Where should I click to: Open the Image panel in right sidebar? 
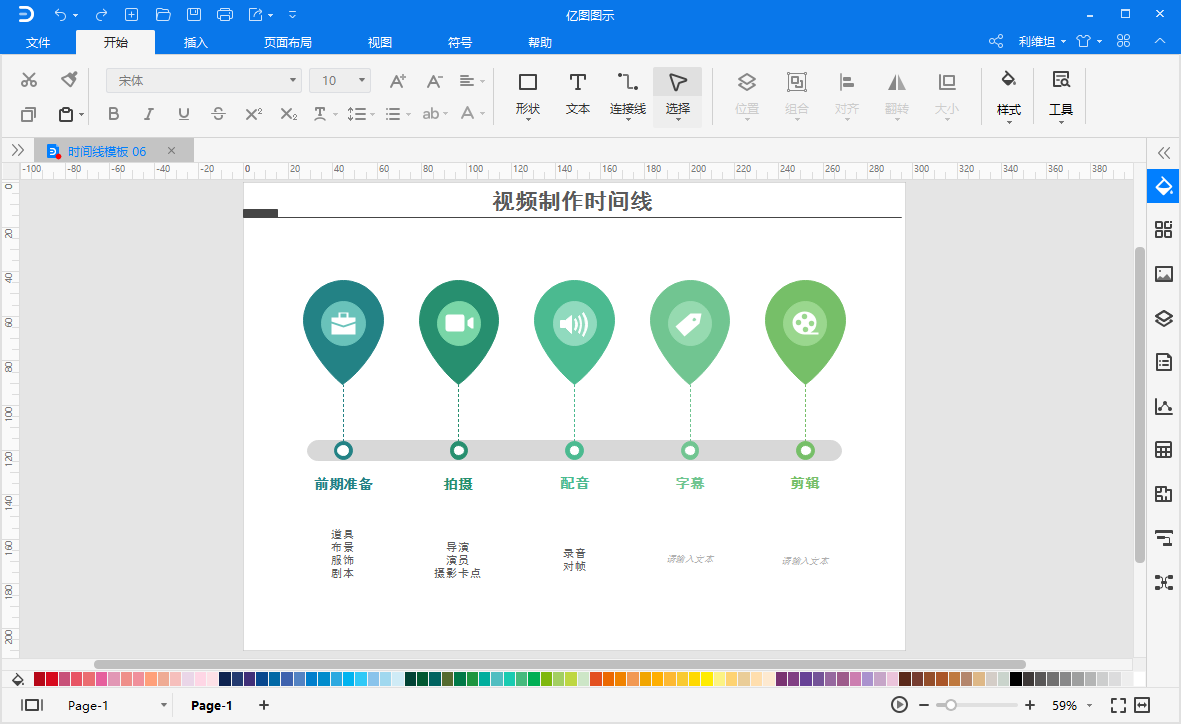(1163, 274)
